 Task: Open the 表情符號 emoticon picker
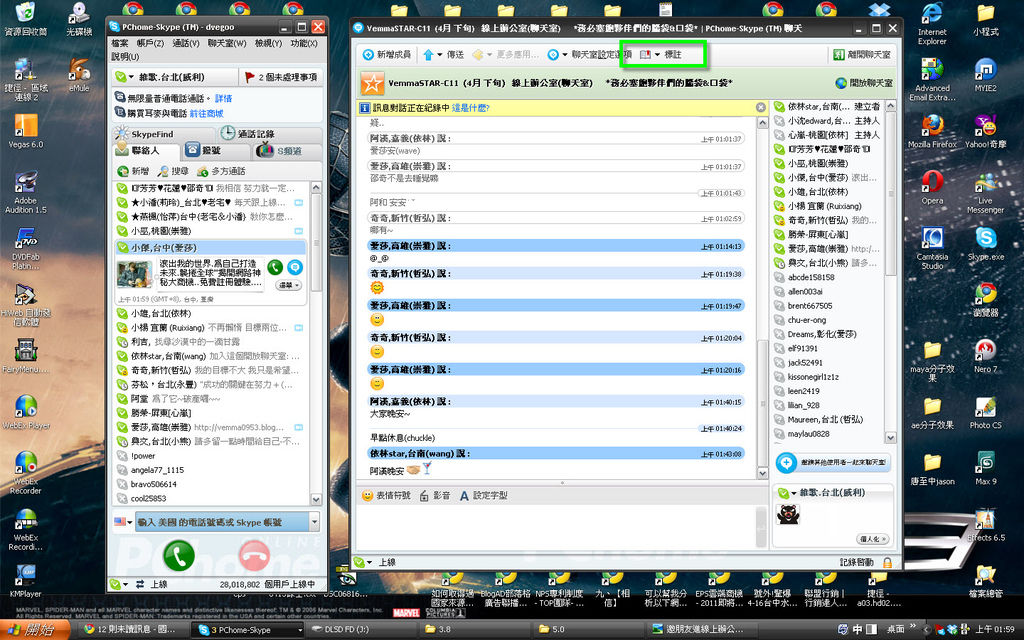386,496
